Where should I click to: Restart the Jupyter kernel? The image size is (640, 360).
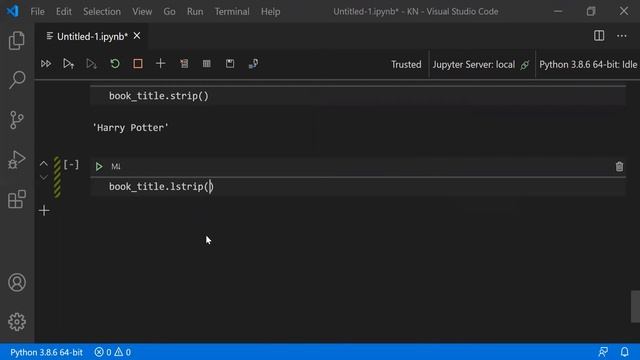coord(115,64)
